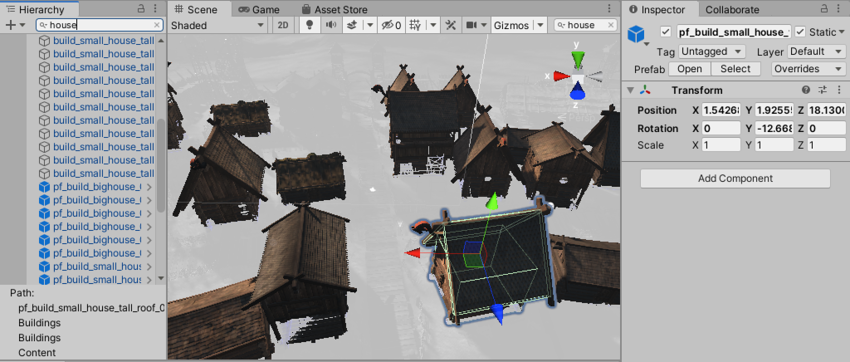Click the tools wrench icon in scene toolbar
The width and height of the screenshot is (850, 362).
point(450,25)
